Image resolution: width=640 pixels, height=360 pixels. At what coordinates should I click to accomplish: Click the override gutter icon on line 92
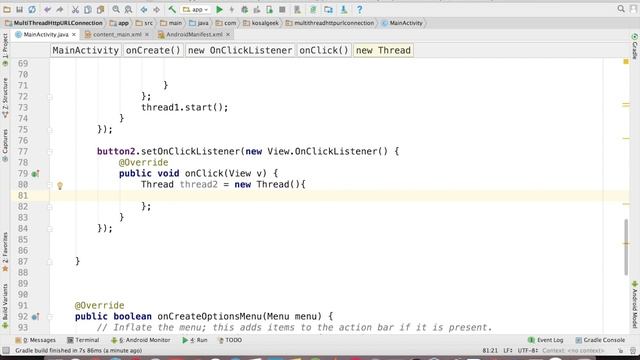click(36, 317)
